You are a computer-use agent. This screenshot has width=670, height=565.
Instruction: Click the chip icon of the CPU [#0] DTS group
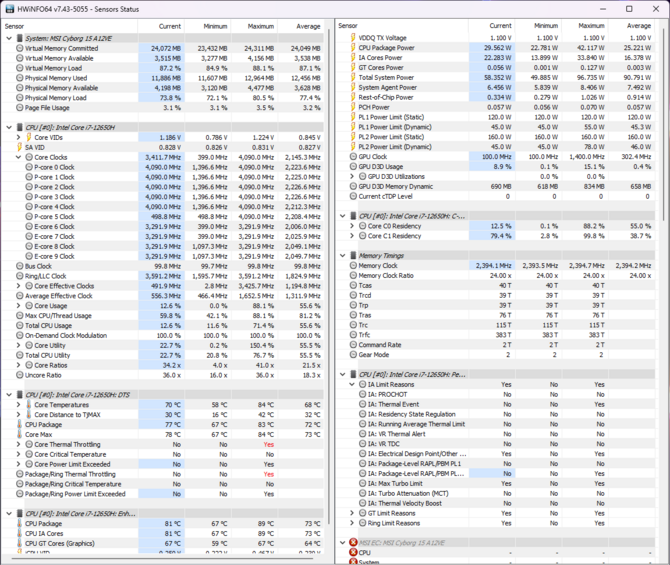19,394
